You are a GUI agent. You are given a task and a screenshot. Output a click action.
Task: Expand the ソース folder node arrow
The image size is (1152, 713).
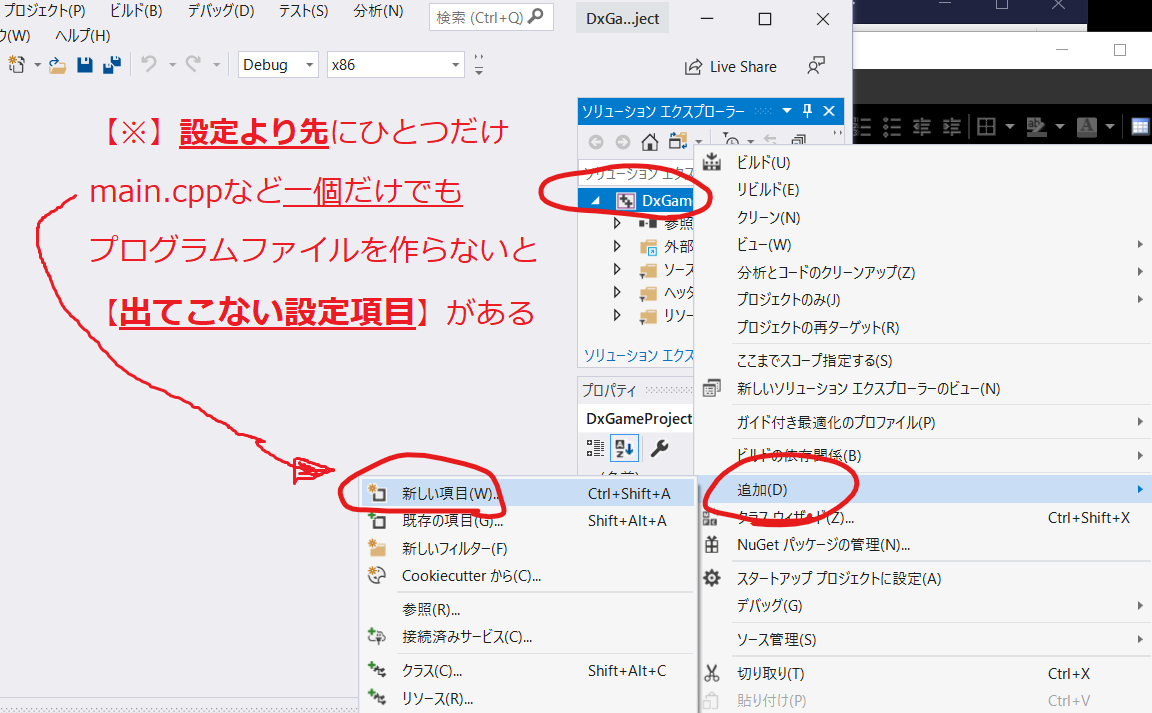point(617,269)
